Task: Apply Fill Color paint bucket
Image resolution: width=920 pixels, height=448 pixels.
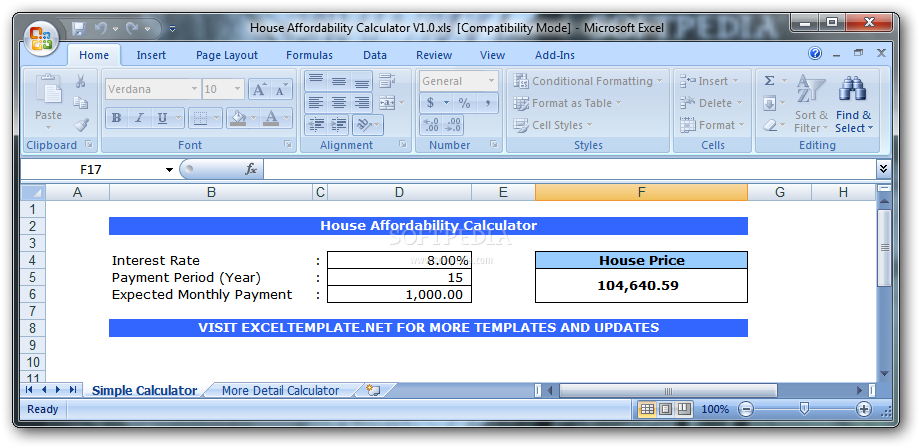Action: [238, 118]
